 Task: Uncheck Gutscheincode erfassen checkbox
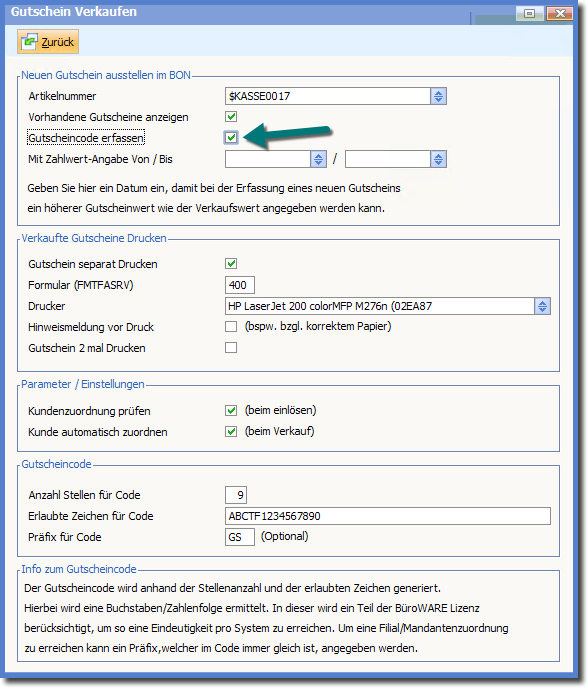point(231,138)
